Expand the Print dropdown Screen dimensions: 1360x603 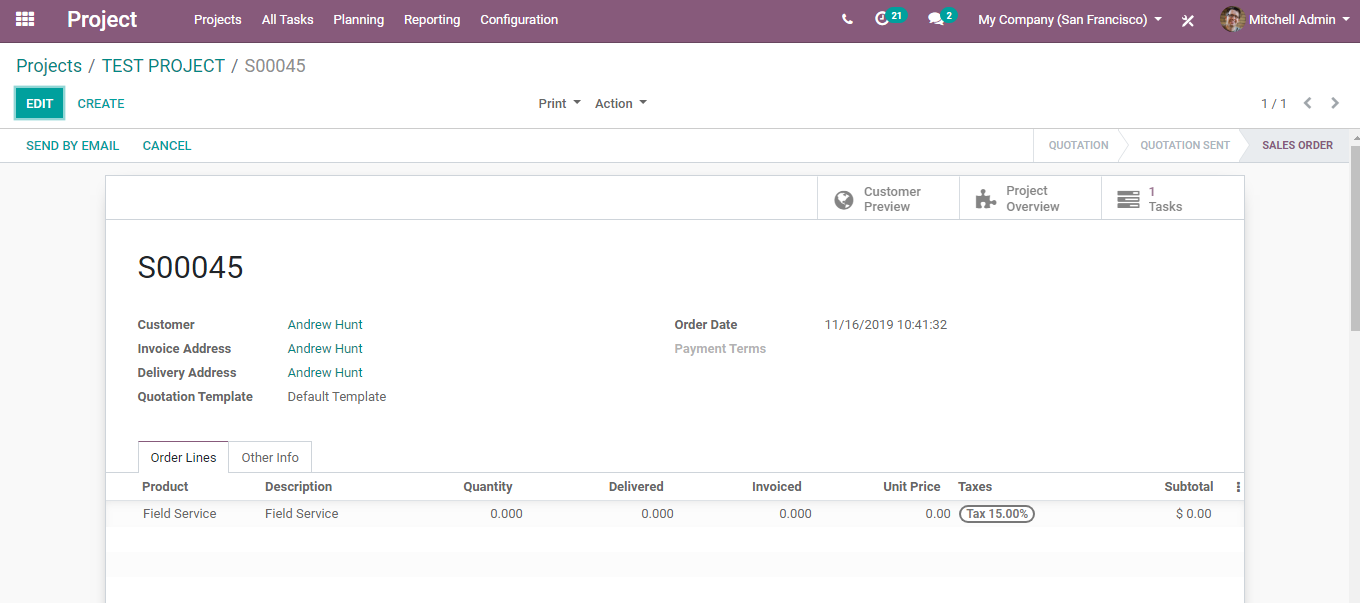point(559,103)
